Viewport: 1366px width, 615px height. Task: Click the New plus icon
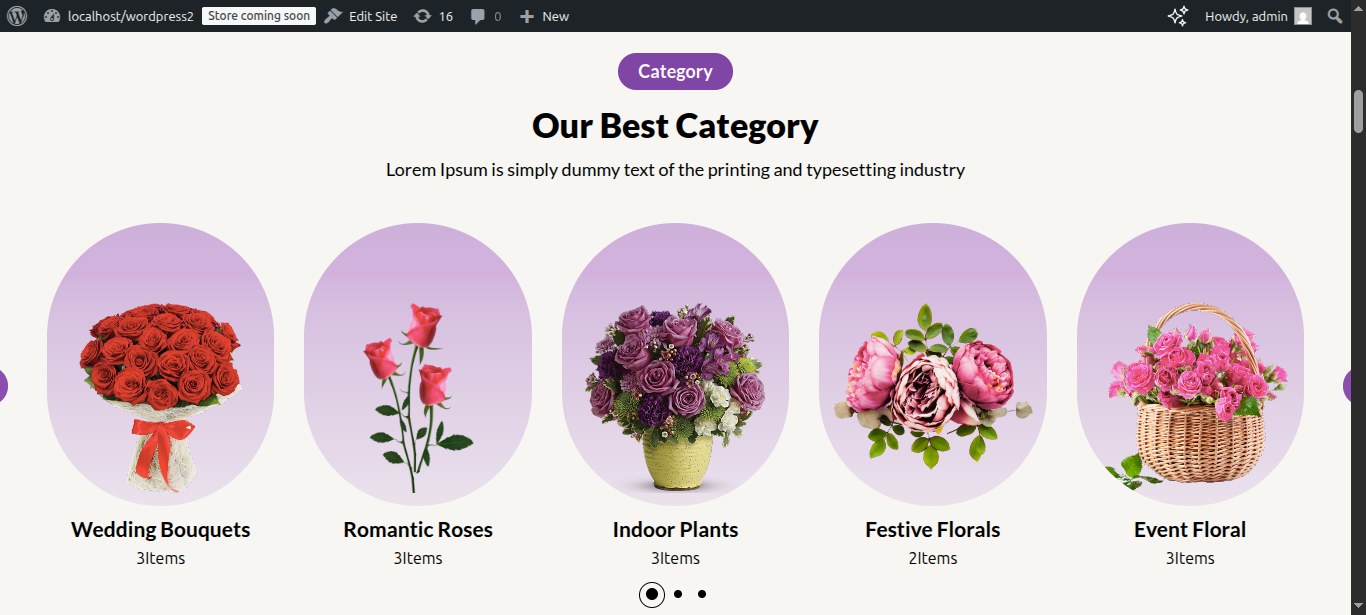click(544, 16)
